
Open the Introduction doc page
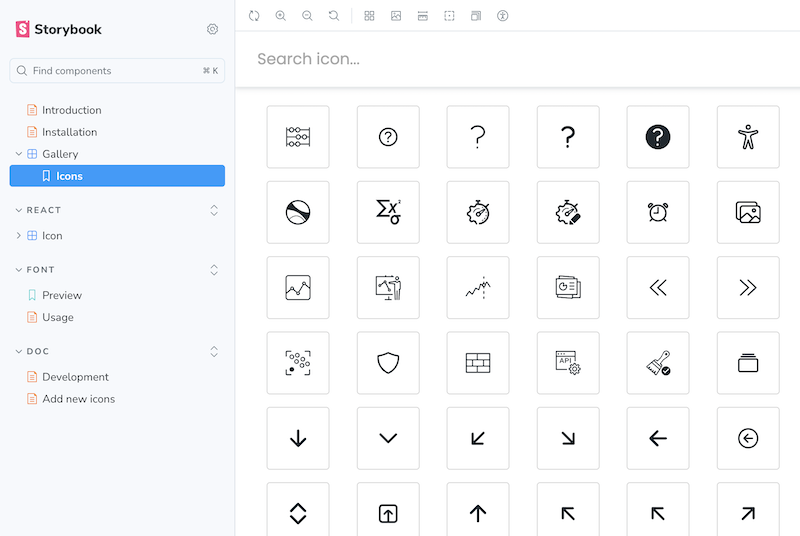pos(71,110)
